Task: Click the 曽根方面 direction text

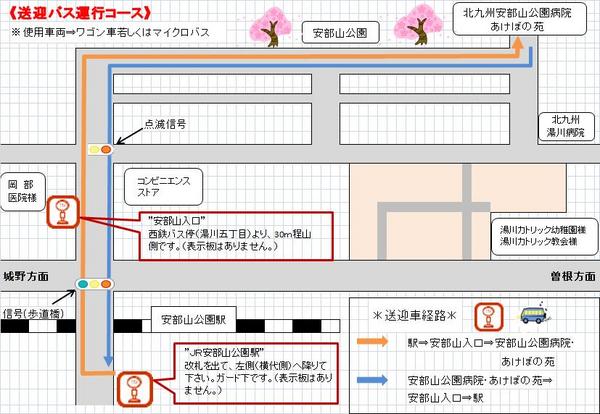Action: tap(573, 276)
